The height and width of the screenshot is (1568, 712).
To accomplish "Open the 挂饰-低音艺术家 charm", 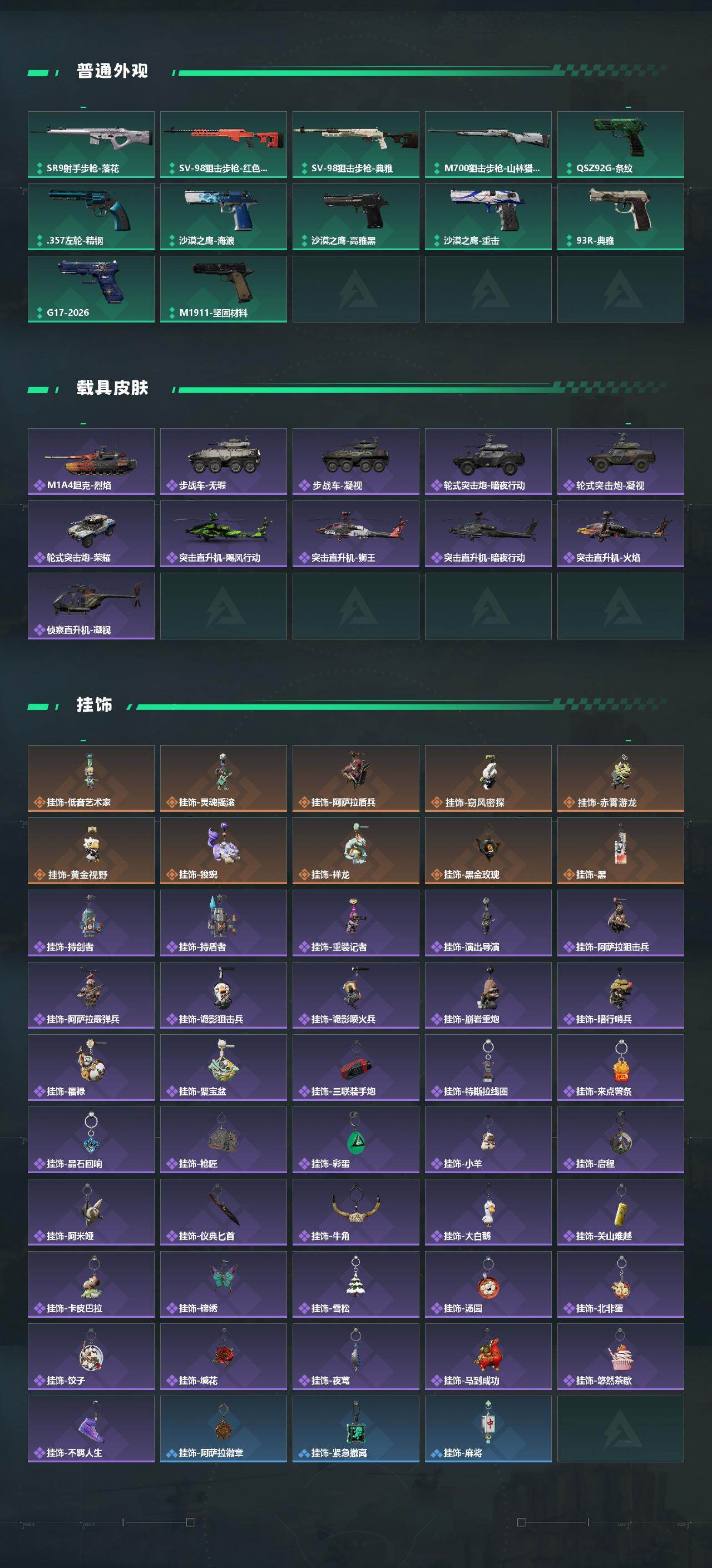I will pos(91,778).
